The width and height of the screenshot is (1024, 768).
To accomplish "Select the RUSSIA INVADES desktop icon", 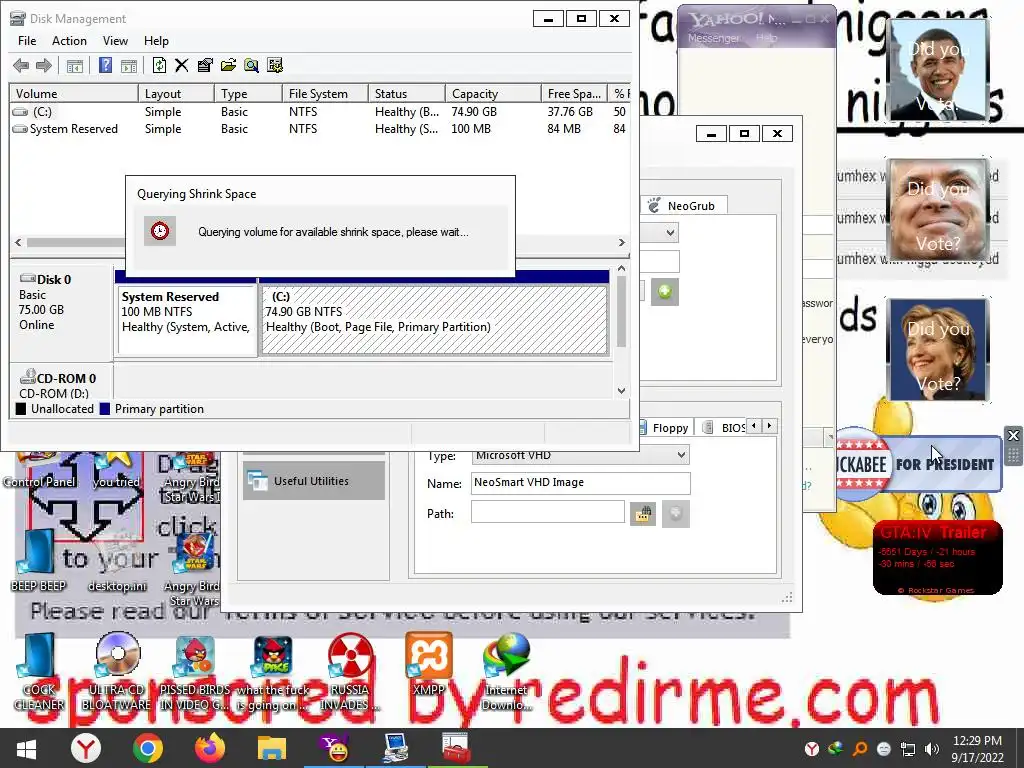I will tap(349, 673).
